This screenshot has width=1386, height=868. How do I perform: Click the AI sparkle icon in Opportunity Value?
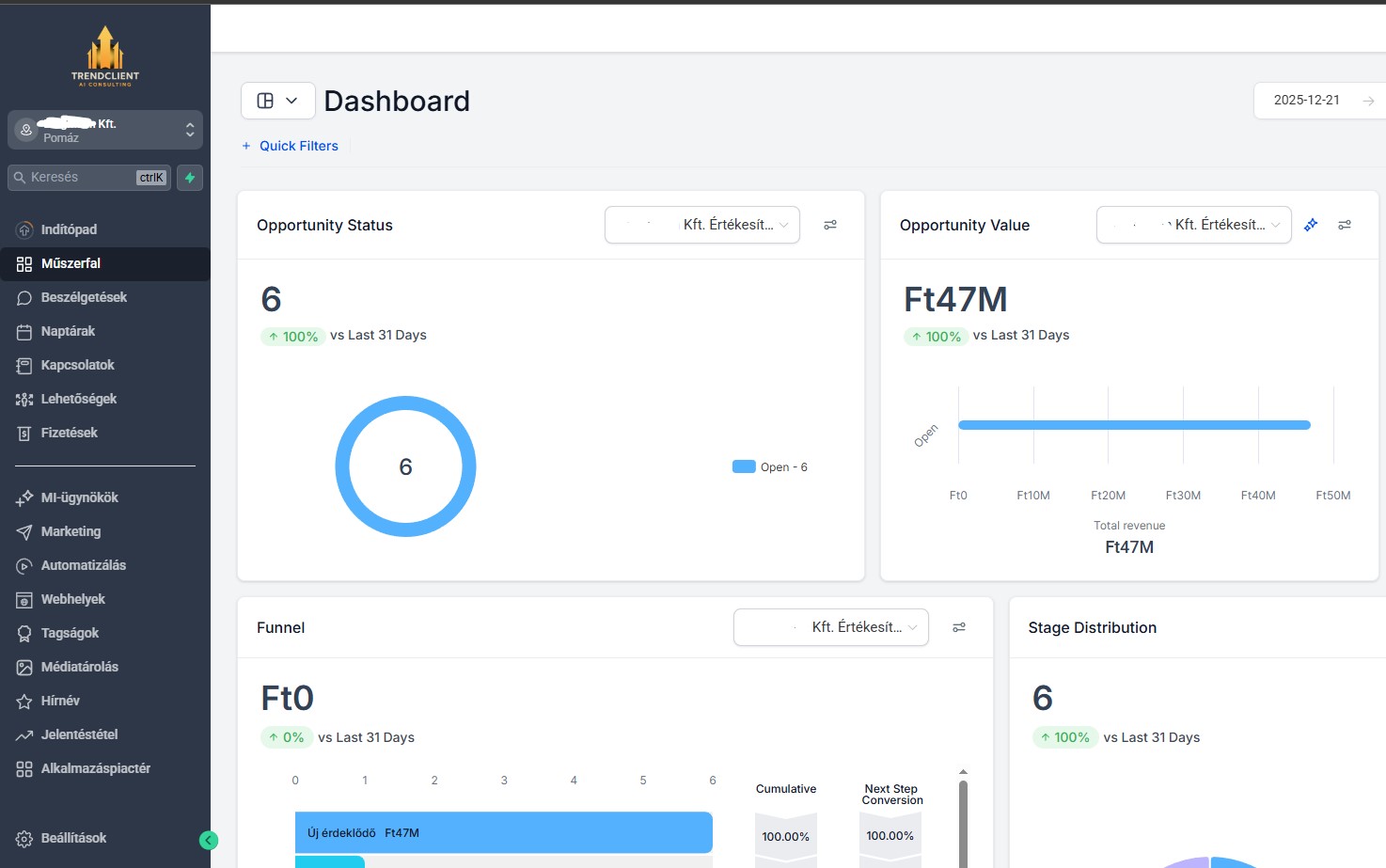pos(1311,225)
